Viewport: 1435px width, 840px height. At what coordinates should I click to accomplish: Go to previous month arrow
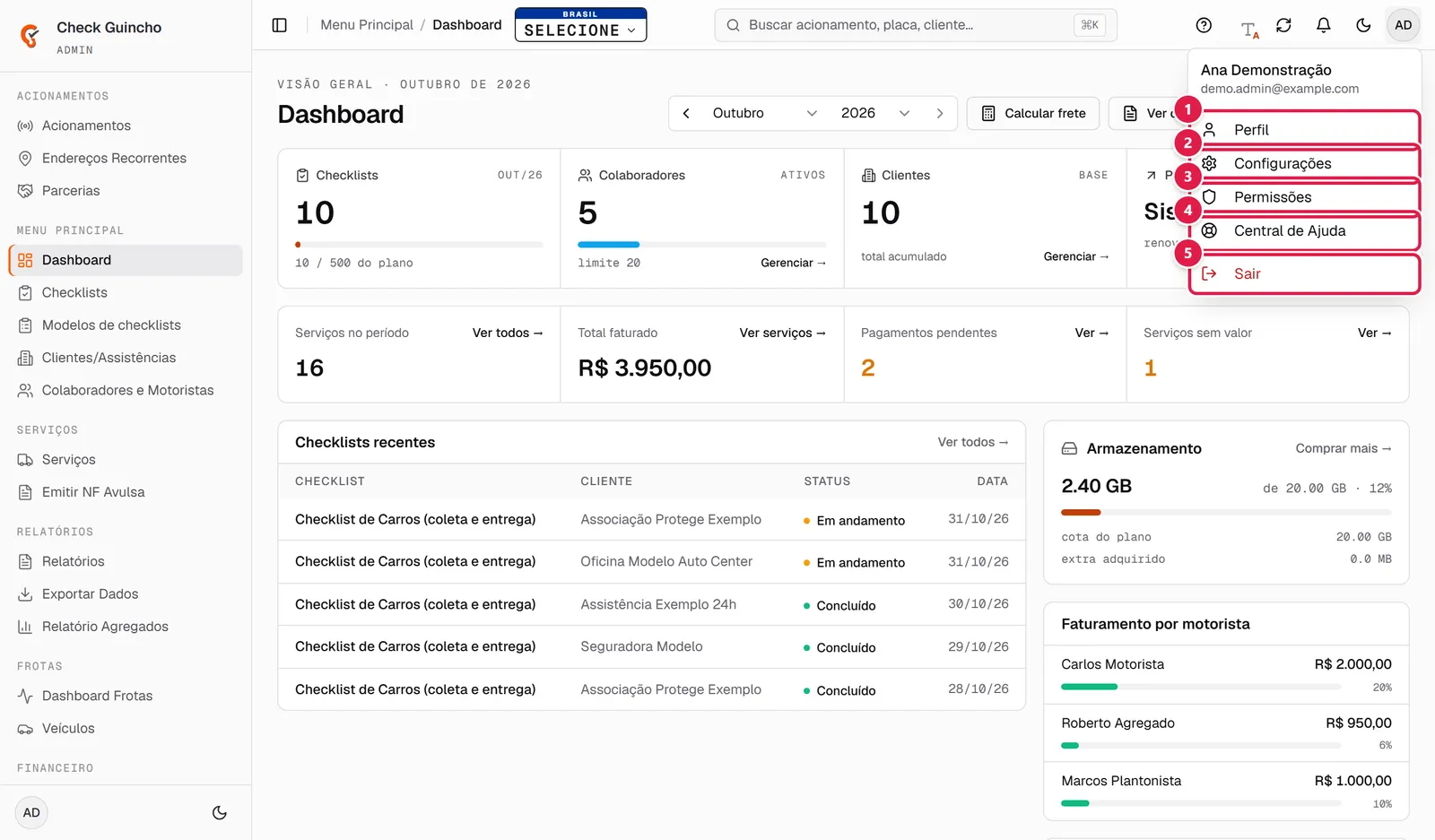(x=686, y=113)
